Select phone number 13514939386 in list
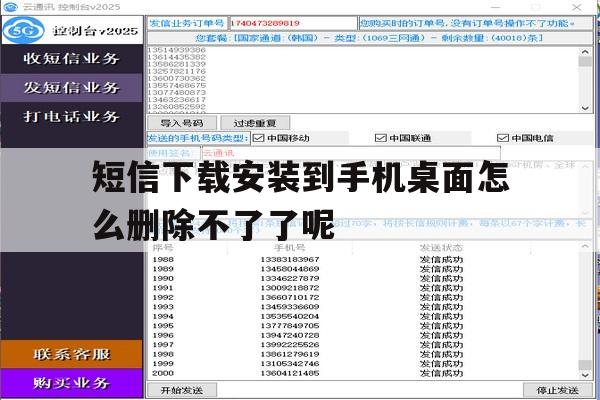 pyautogui.click(x=176, y=50)
